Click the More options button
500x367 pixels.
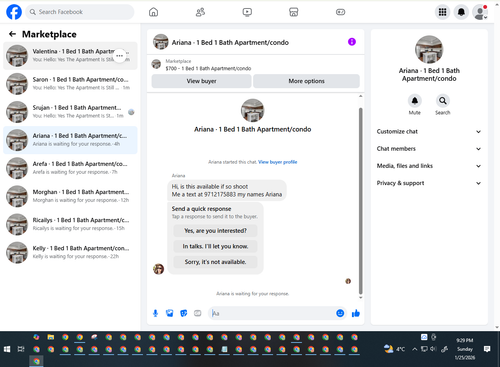[306, 81]
